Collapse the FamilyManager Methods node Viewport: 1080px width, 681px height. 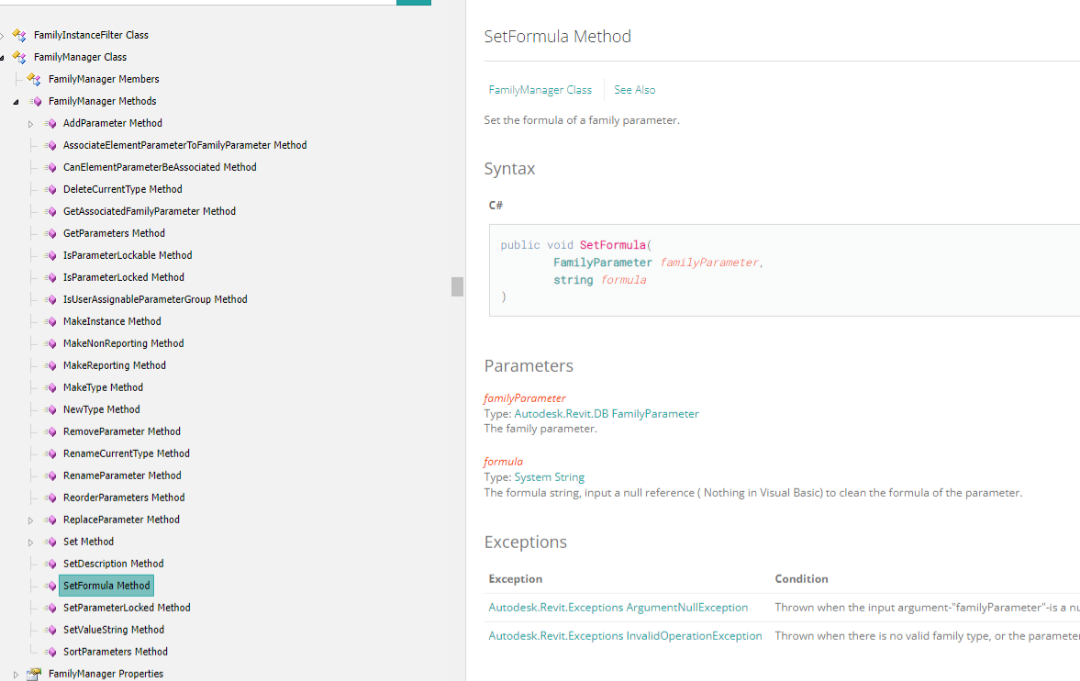16,102
